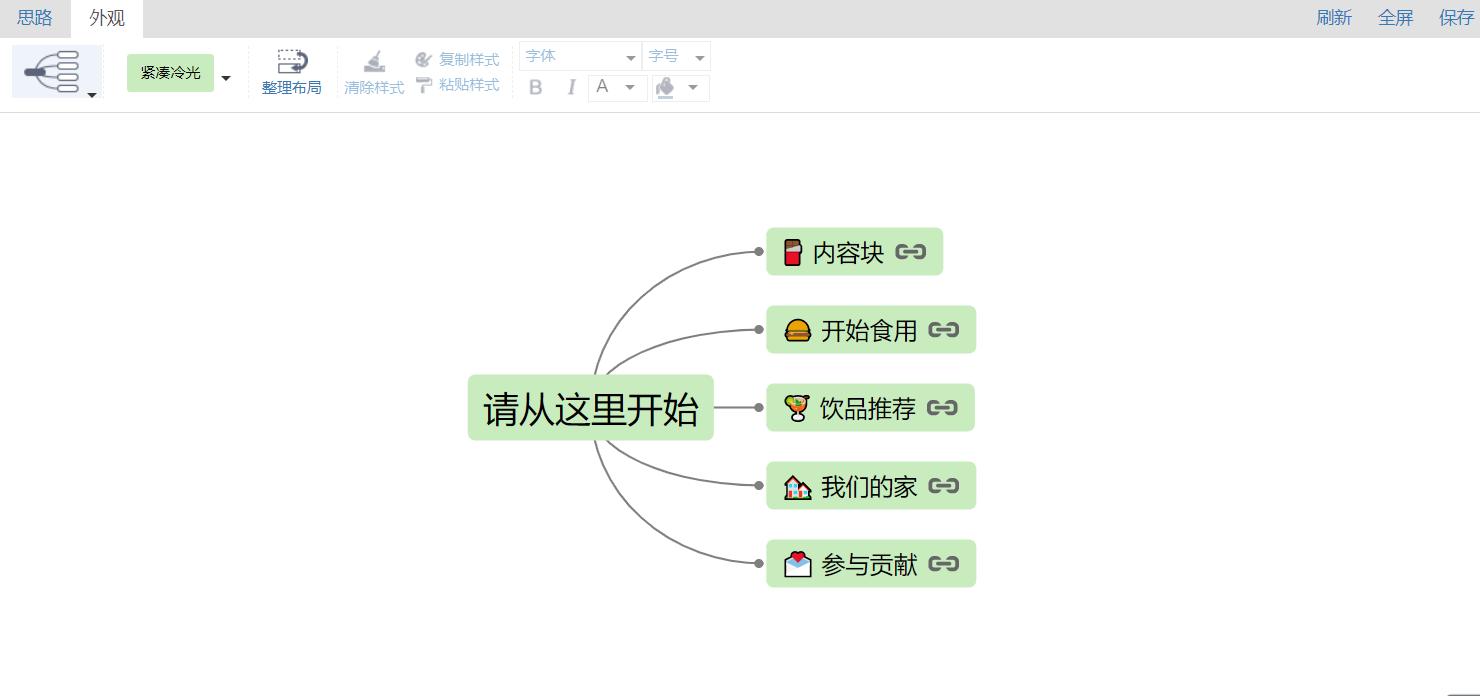Open the link icon on 内容块 node
This screenshot has height=696, width=1480.
pos(910,252)
